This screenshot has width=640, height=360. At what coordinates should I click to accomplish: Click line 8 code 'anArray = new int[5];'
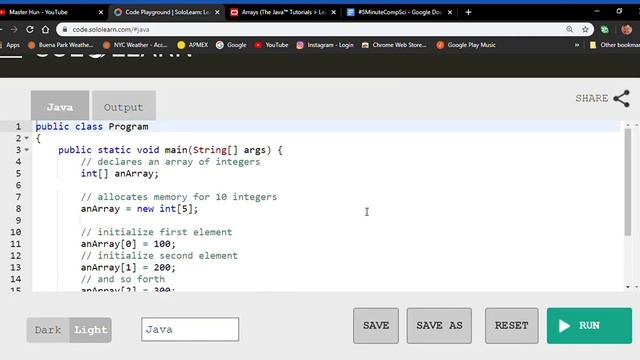[x=140, y=209]
